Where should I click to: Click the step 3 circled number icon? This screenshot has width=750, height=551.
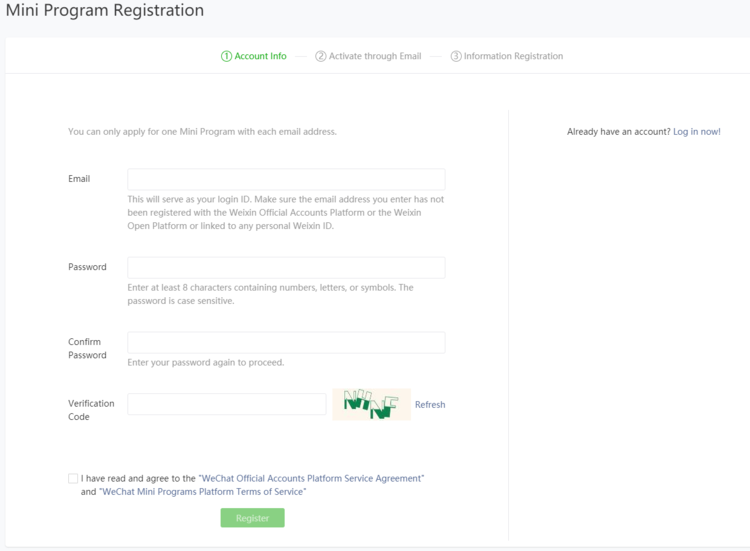[456, 56]
